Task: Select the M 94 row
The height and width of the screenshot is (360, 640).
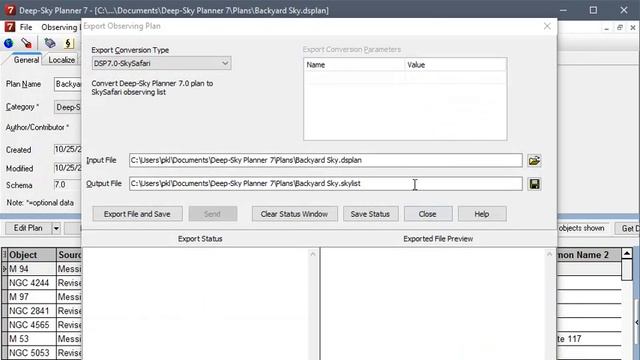Action: pyautogui.click(x=45, y=269)
